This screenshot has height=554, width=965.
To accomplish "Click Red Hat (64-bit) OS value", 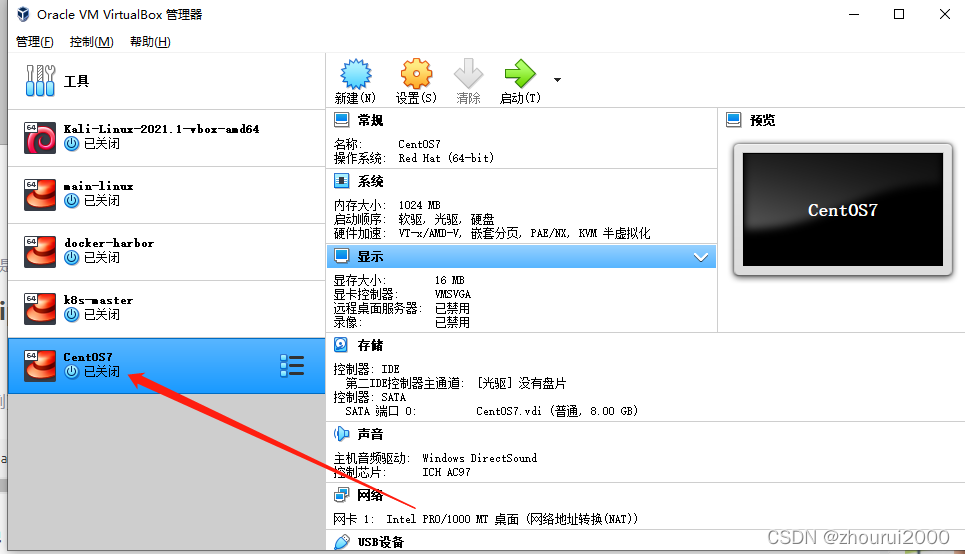I will 446,158.
